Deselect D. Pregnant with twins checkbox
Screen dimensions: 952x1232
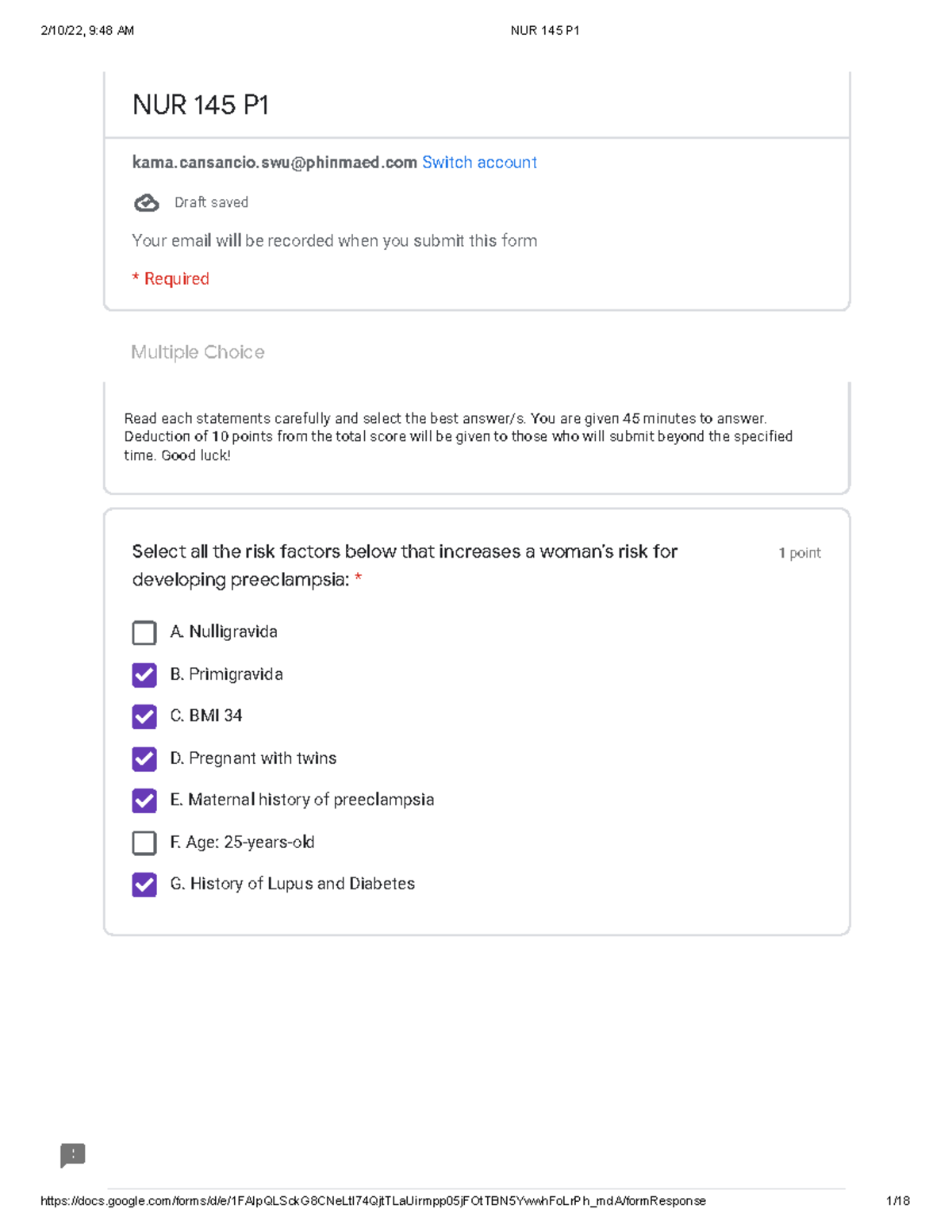coord(144,759)
